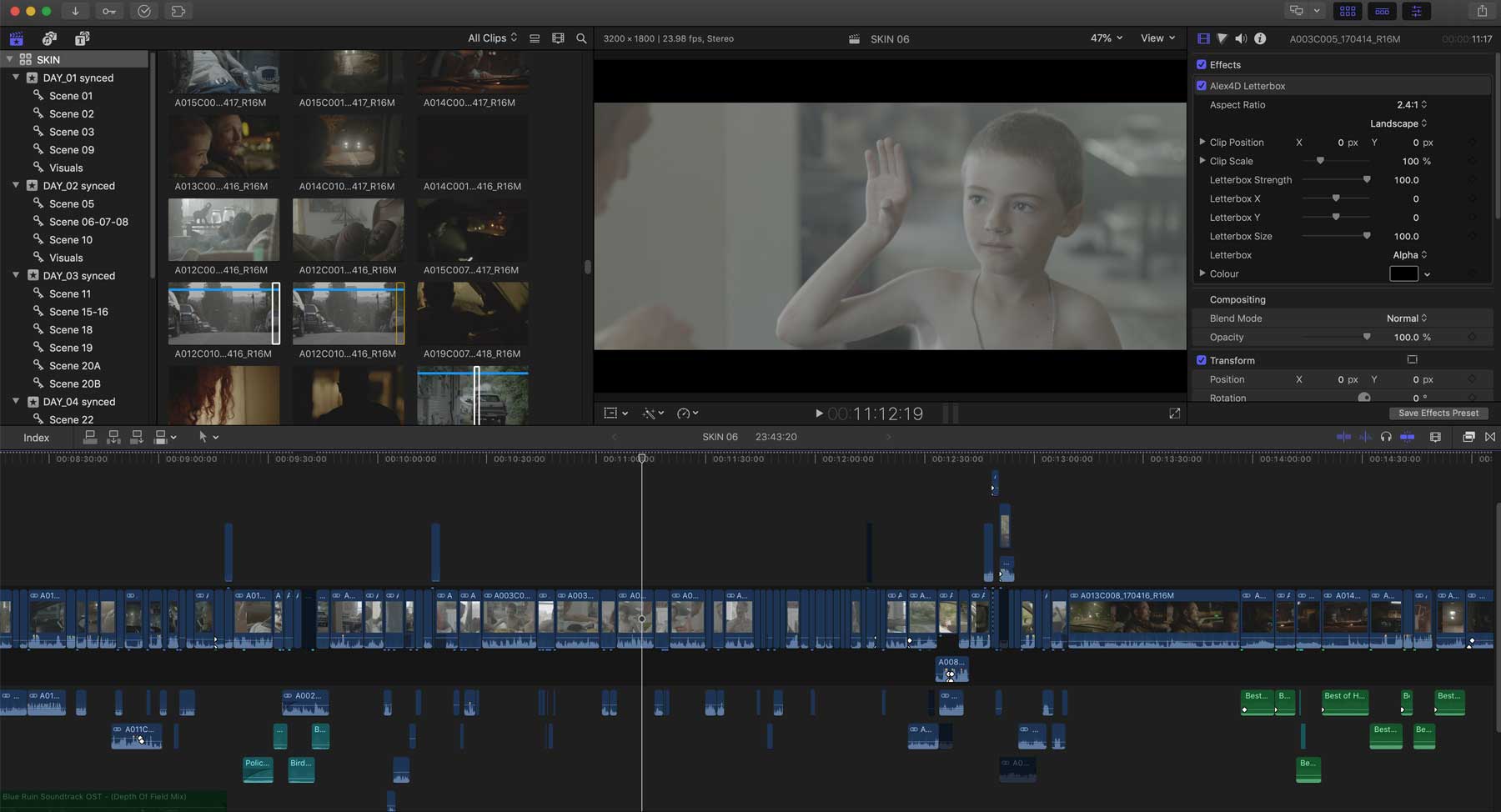Click append clip edit icon
Image resolution: width=1501 pixels, height=812 pixels.
pos(137,437)
